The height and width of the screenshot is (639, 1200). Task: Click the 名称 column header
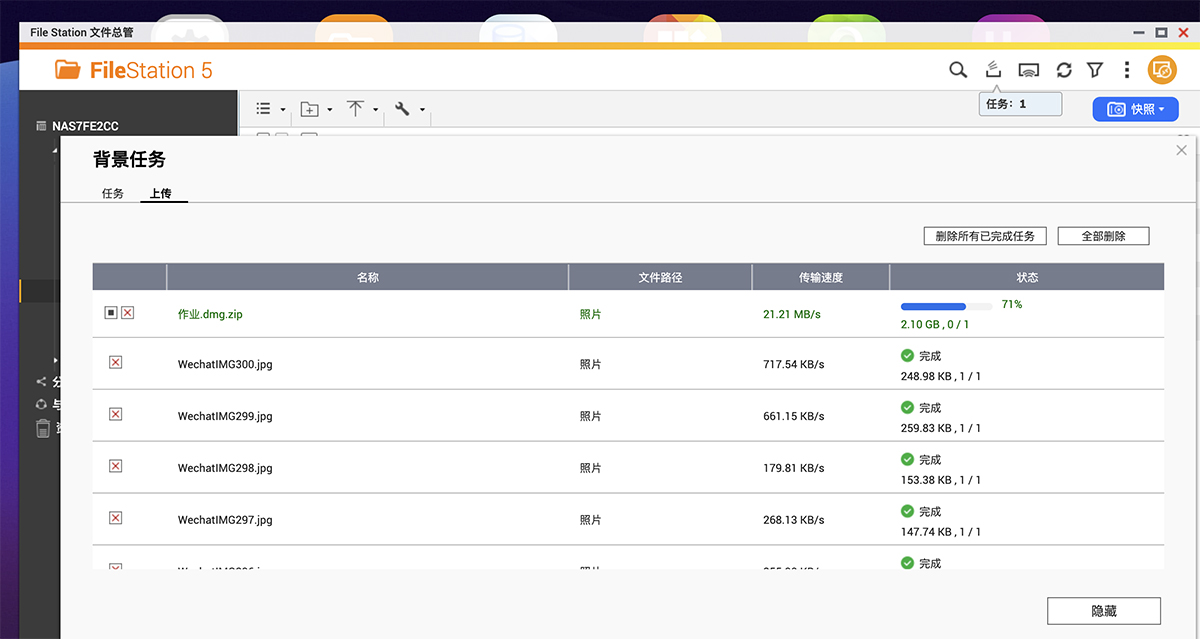tap(367, 277)
